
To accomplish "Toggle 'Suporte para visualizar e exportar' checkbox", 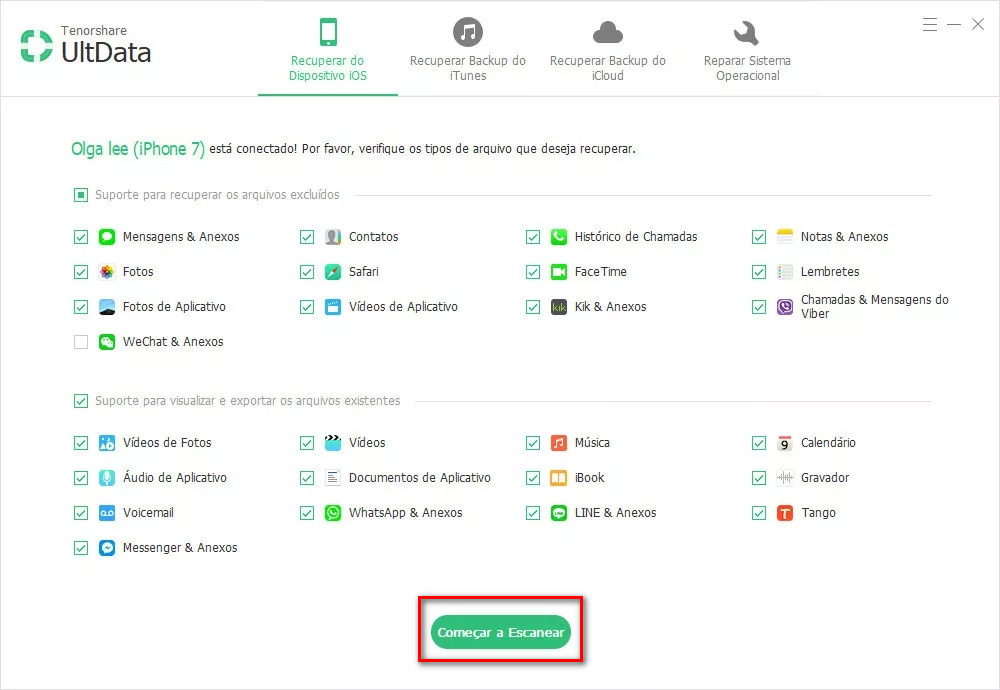I will click(x=81, y=401).
